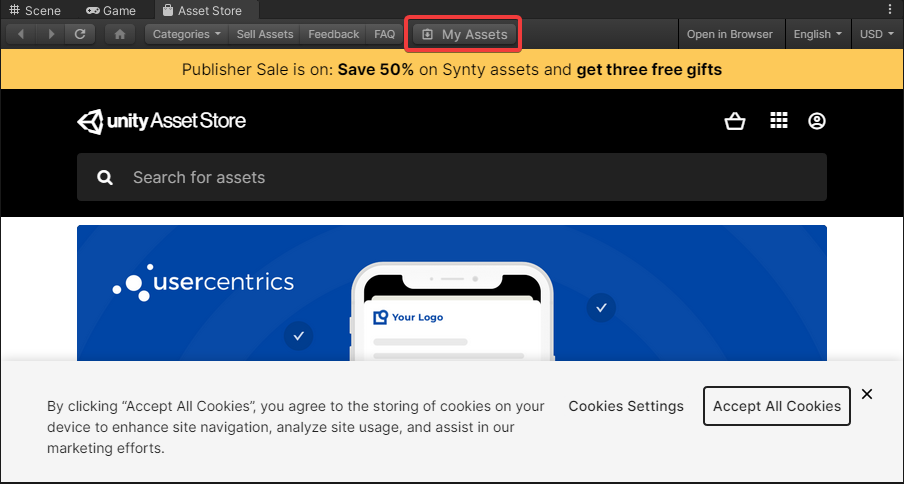Open Cookies Settings
The width and height of the screenshot is (904, 484).
(x=626, y=406)
